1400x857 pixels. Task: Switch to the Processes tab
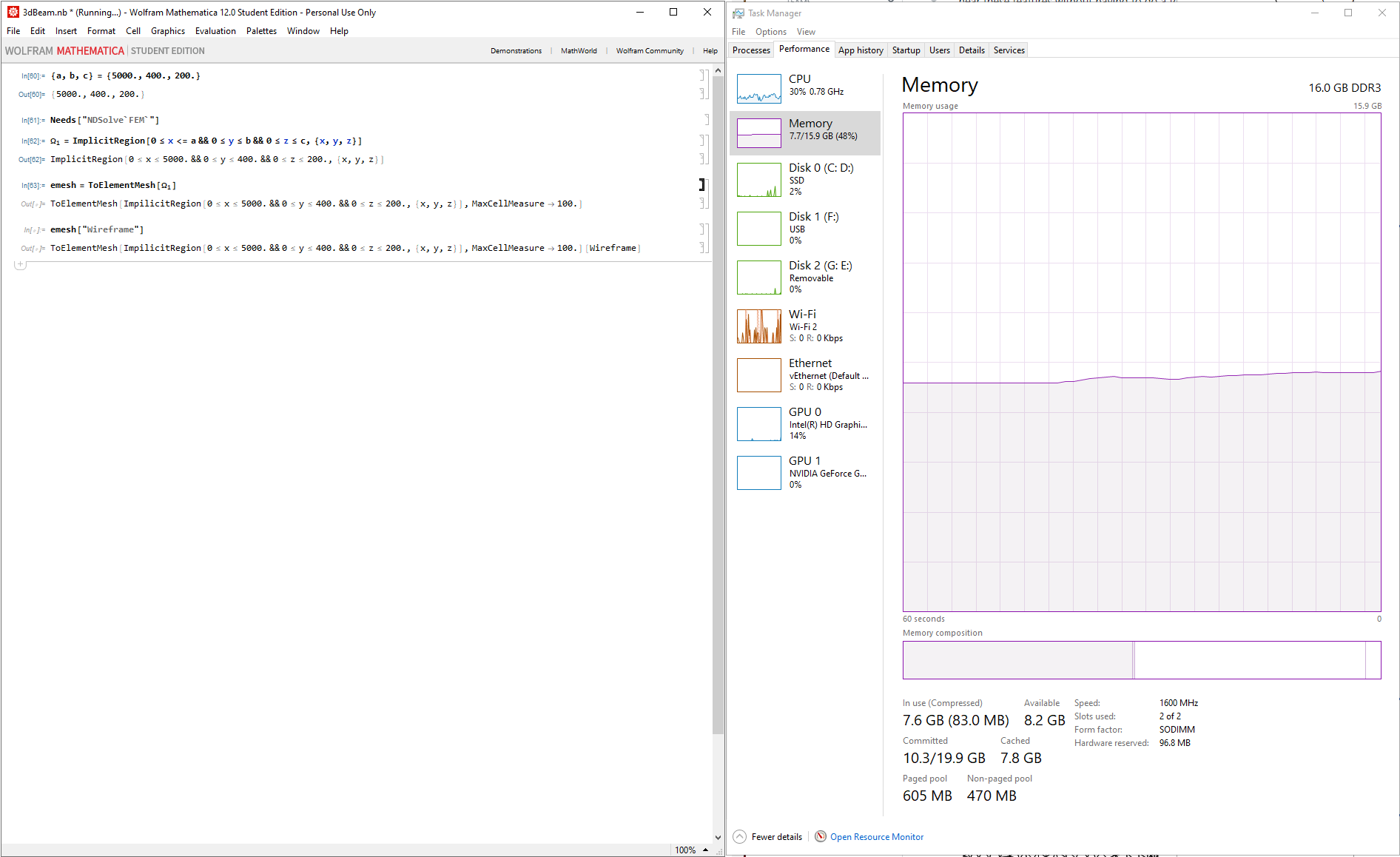tap(751, 50)
